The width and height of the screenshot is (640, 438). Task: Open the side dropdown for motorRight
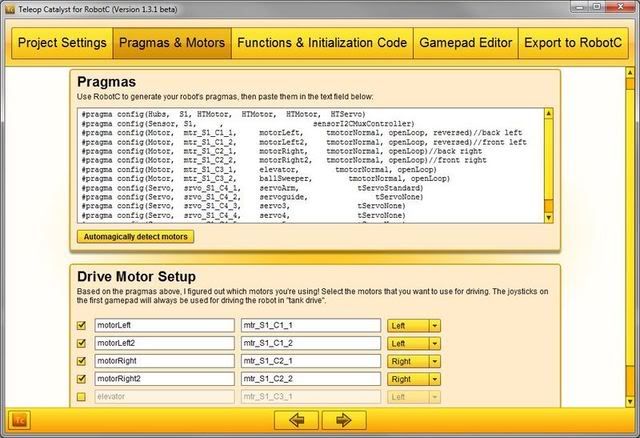point(434,361)
